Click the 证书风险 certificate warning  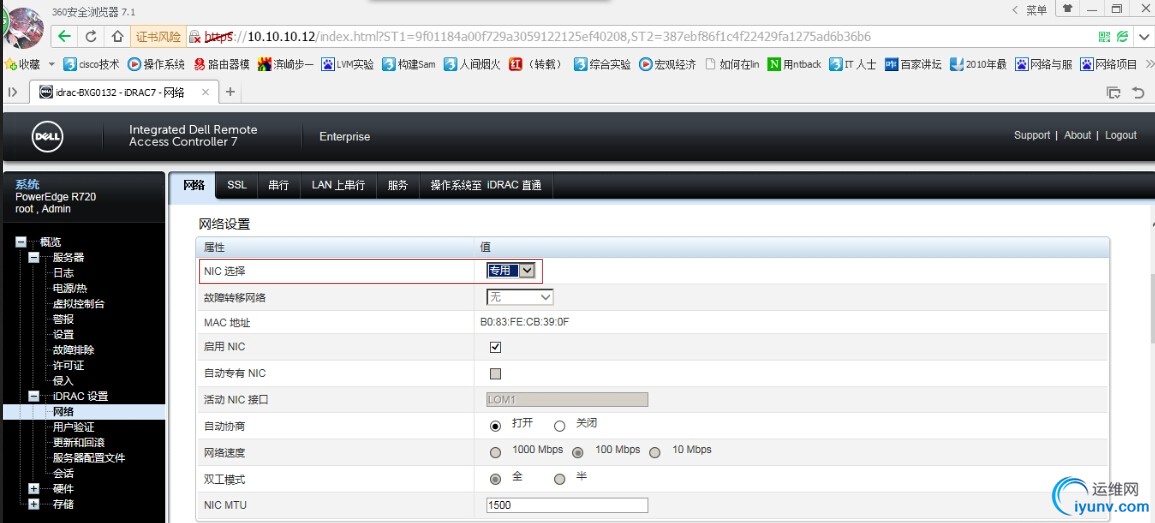pyautogui.click(x=158, y=36)
